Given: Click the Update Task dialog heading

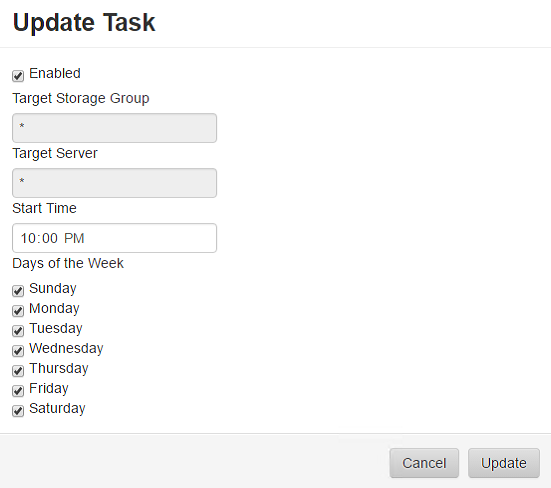Looking at the screenshot, I should 84,23.
